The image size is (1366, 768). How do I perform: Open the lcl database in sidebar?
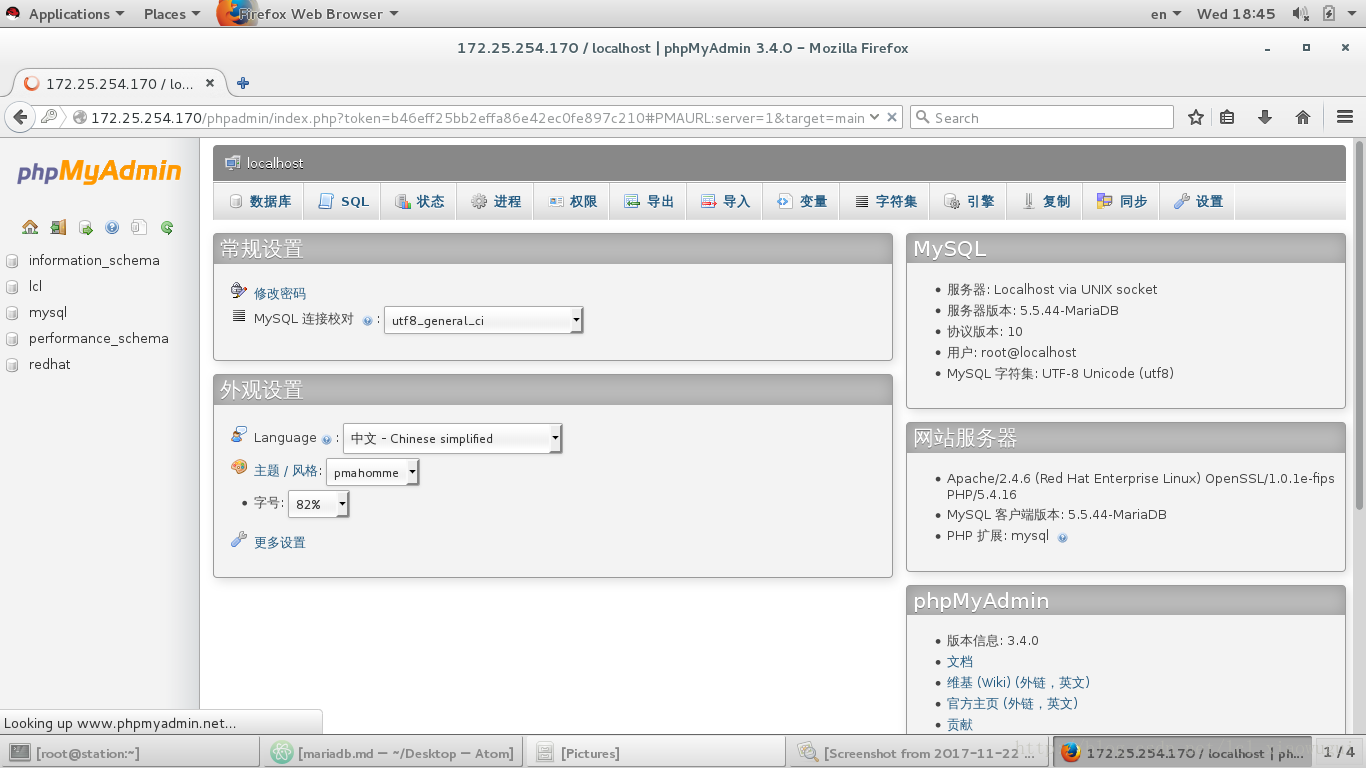tap(35, 287)
